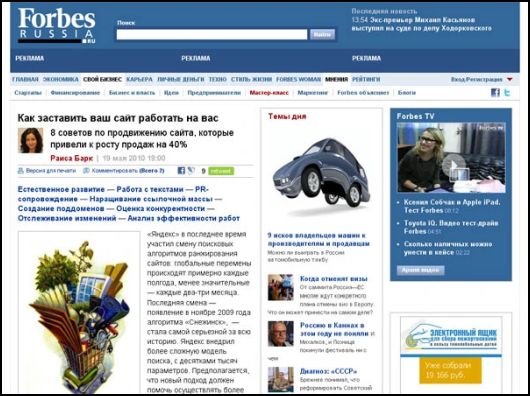Click the author portrait photo

click(x=30, y=140)
